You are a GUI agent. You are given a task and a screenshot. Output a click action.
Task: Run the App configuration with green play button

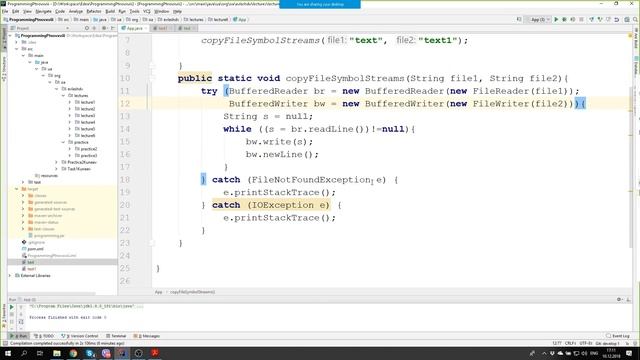556,19
